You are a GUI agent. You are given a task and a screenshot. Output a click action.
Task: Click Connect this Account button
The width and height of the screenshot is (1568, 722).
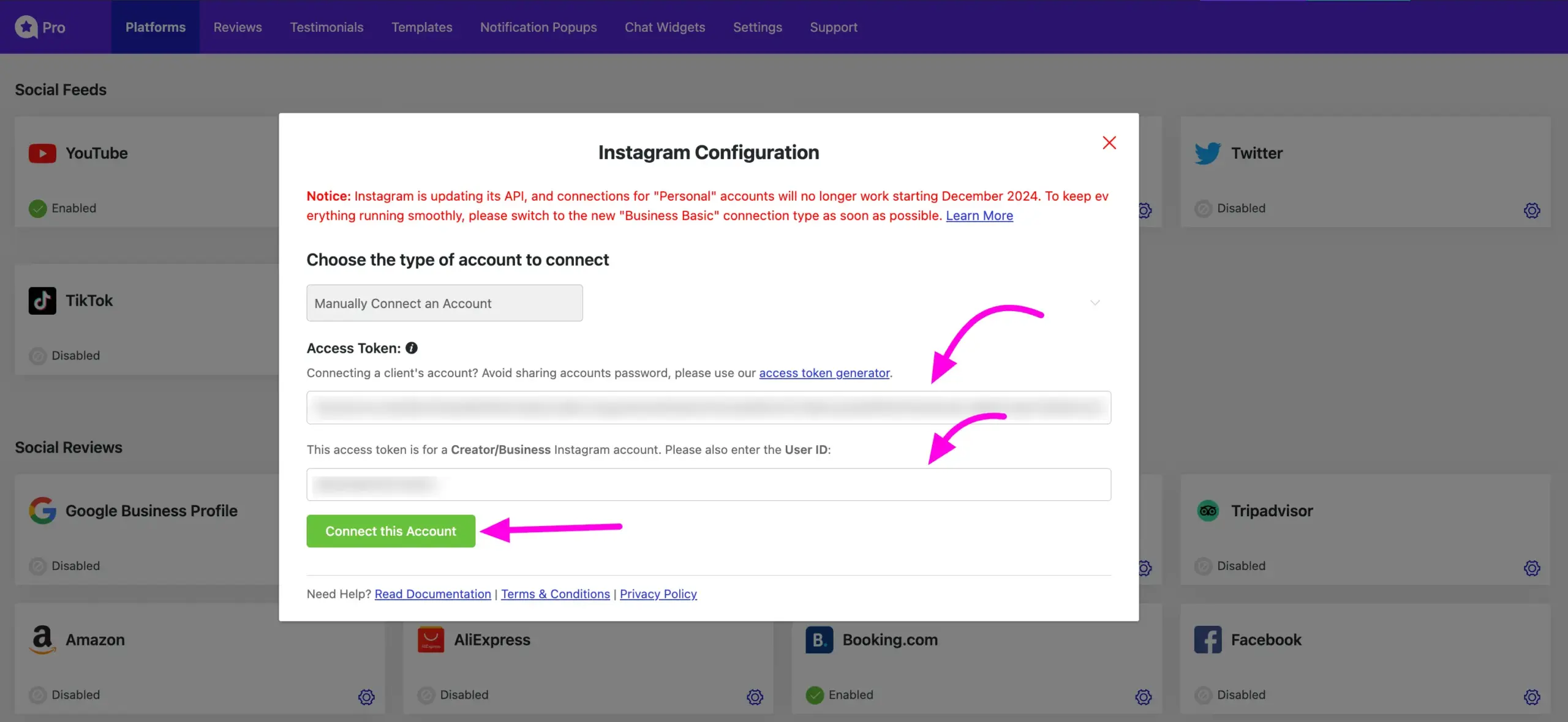click(390, 531)
